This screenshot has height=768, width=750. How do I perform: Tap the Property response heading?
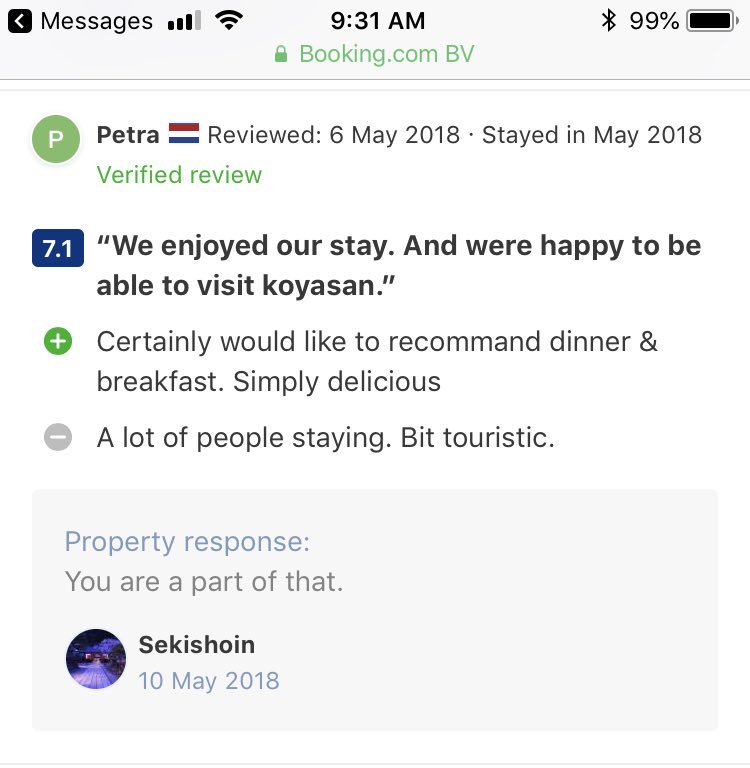(187, 542)
